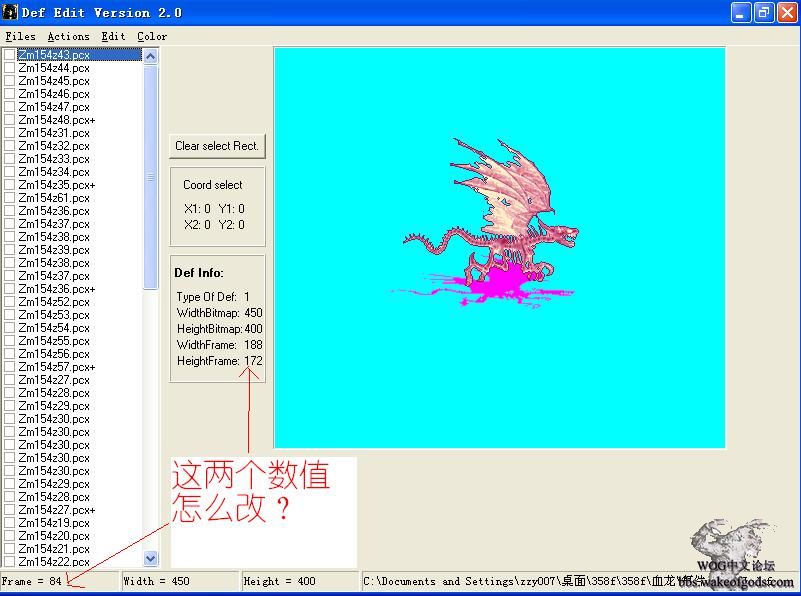The height and width of the screenshot is (596, 801).
Task: Tick the checkbox for Zm154z43.pcx
Action: [9, 55]
